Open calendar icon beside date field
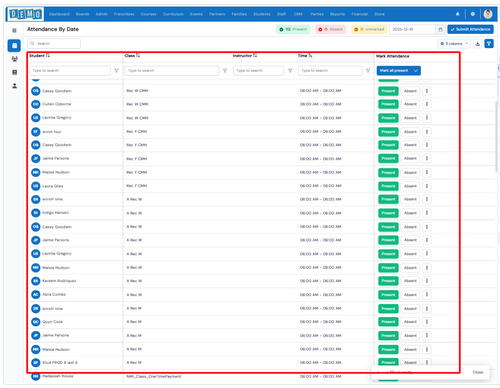 pos(440,29)
